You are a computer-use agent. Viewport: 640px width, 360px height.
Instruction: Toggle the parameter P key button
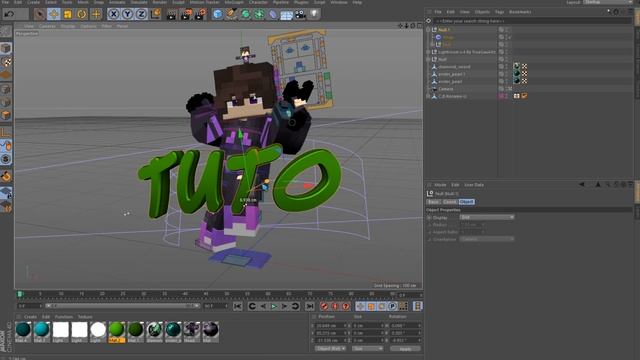tap(392, 306)
